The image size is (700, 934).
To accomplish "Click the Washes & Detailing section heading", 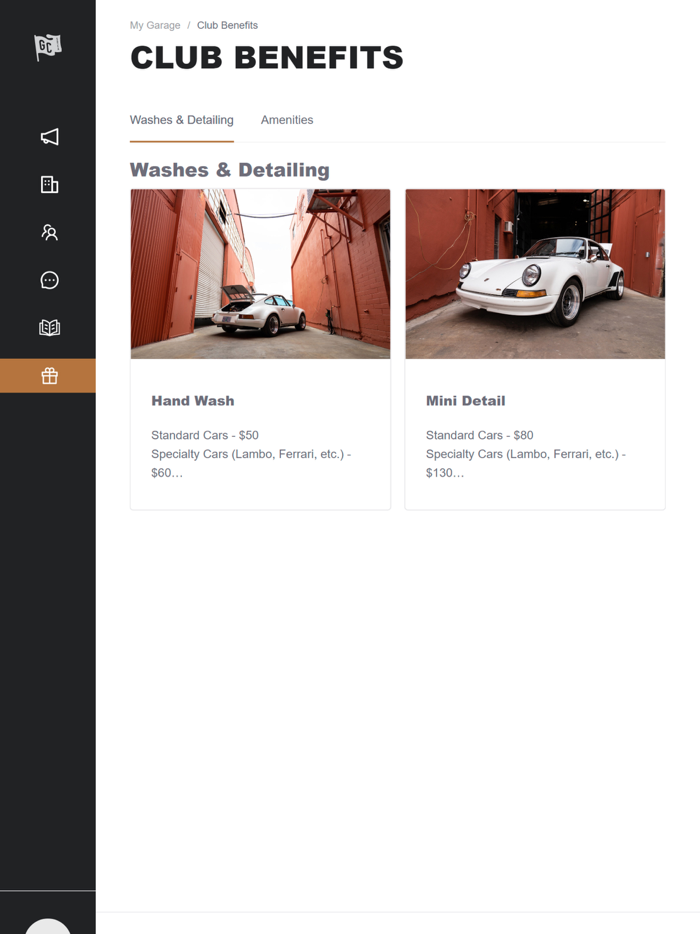I will 229,170.
